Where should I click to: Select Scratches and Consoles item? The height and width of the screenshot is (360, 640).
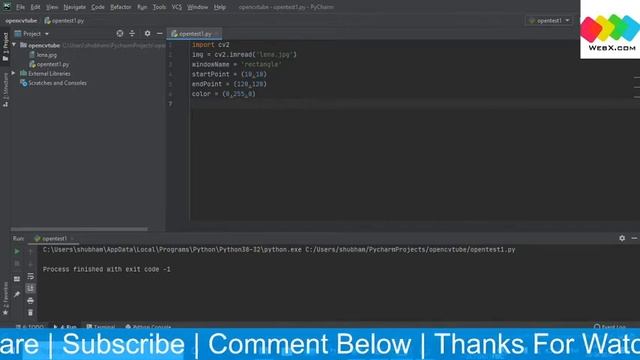click(53, 83)
